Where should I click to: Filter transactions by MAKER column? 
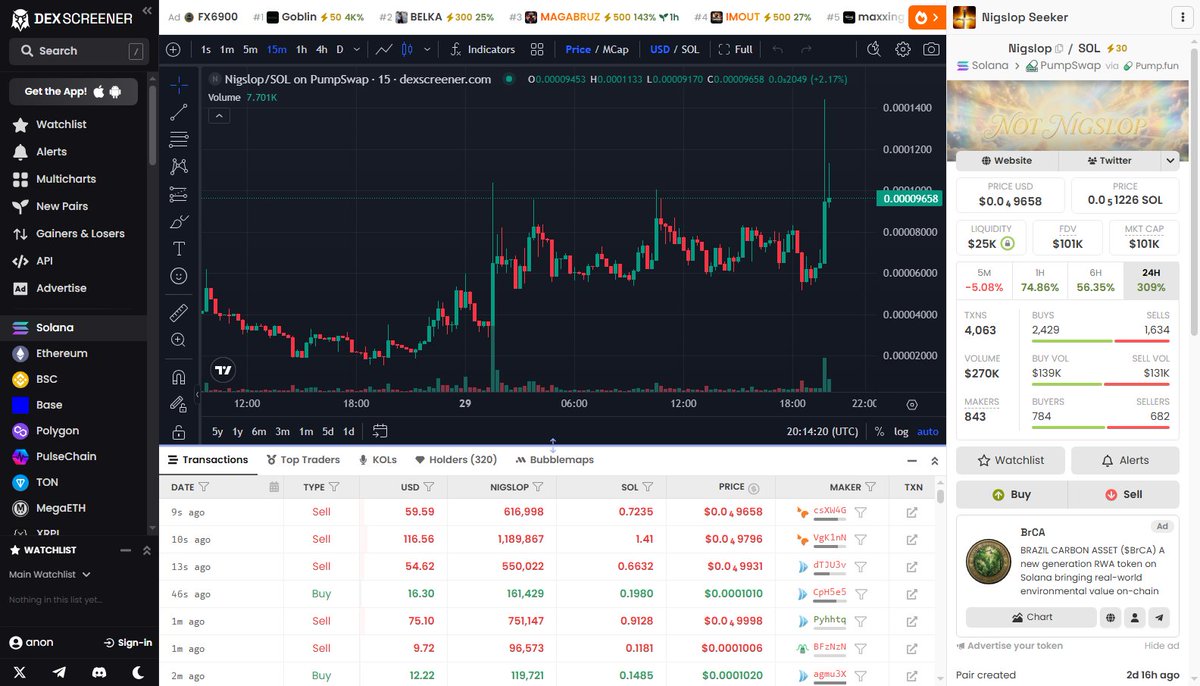coord(870,487)
